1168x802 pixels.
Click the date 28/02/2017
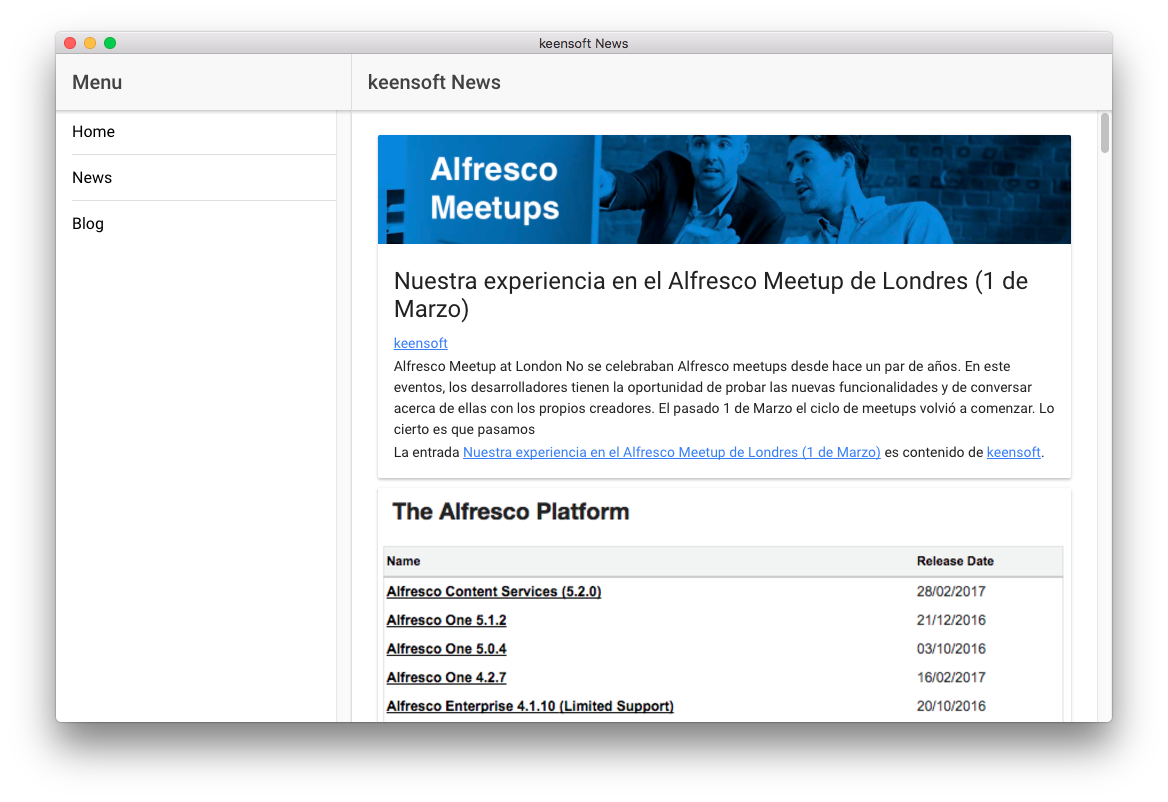click(x=950, y=591)
